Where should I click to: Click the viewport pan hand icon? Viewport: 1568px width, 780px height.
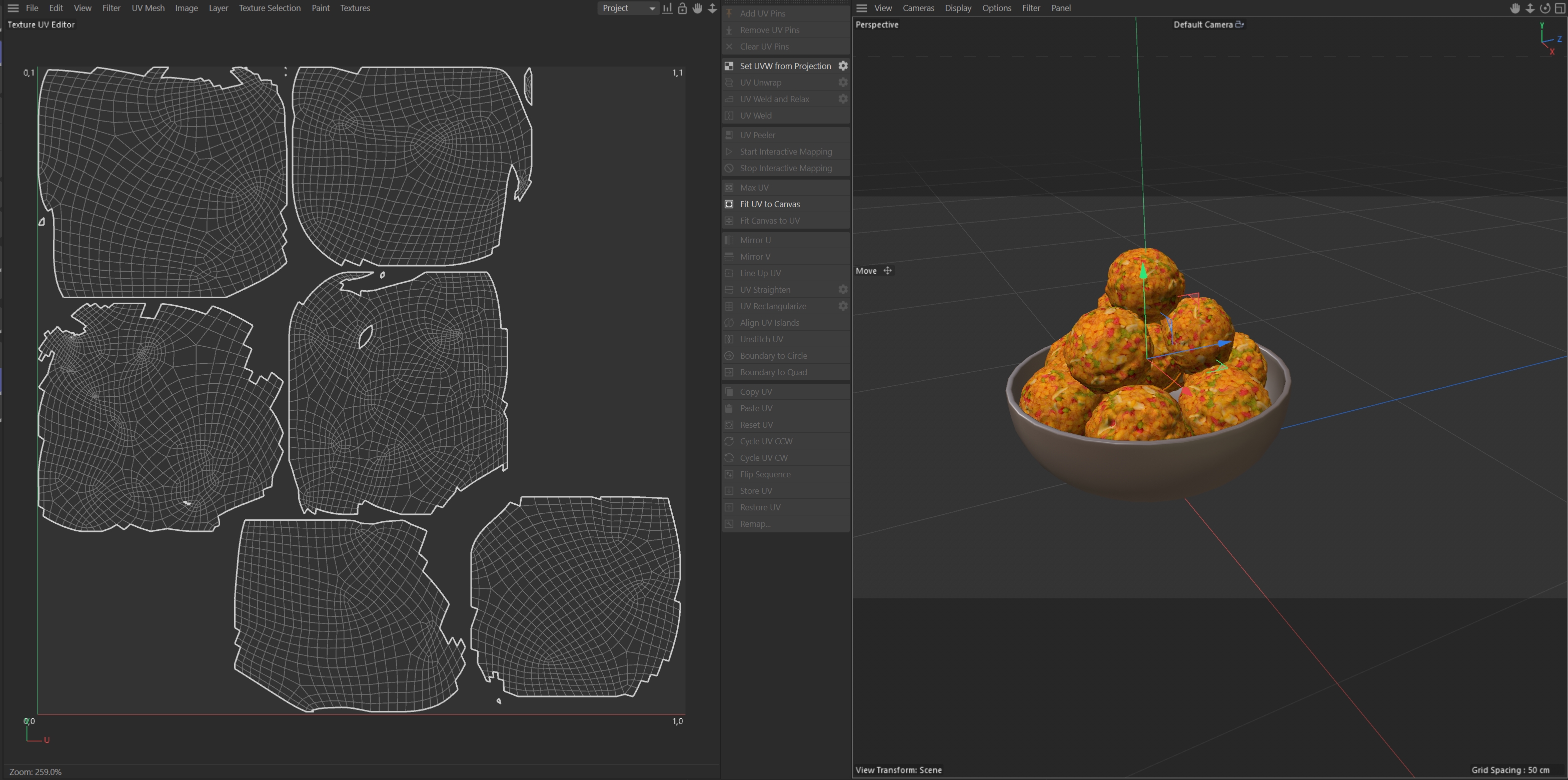(x=1515, y=8)
